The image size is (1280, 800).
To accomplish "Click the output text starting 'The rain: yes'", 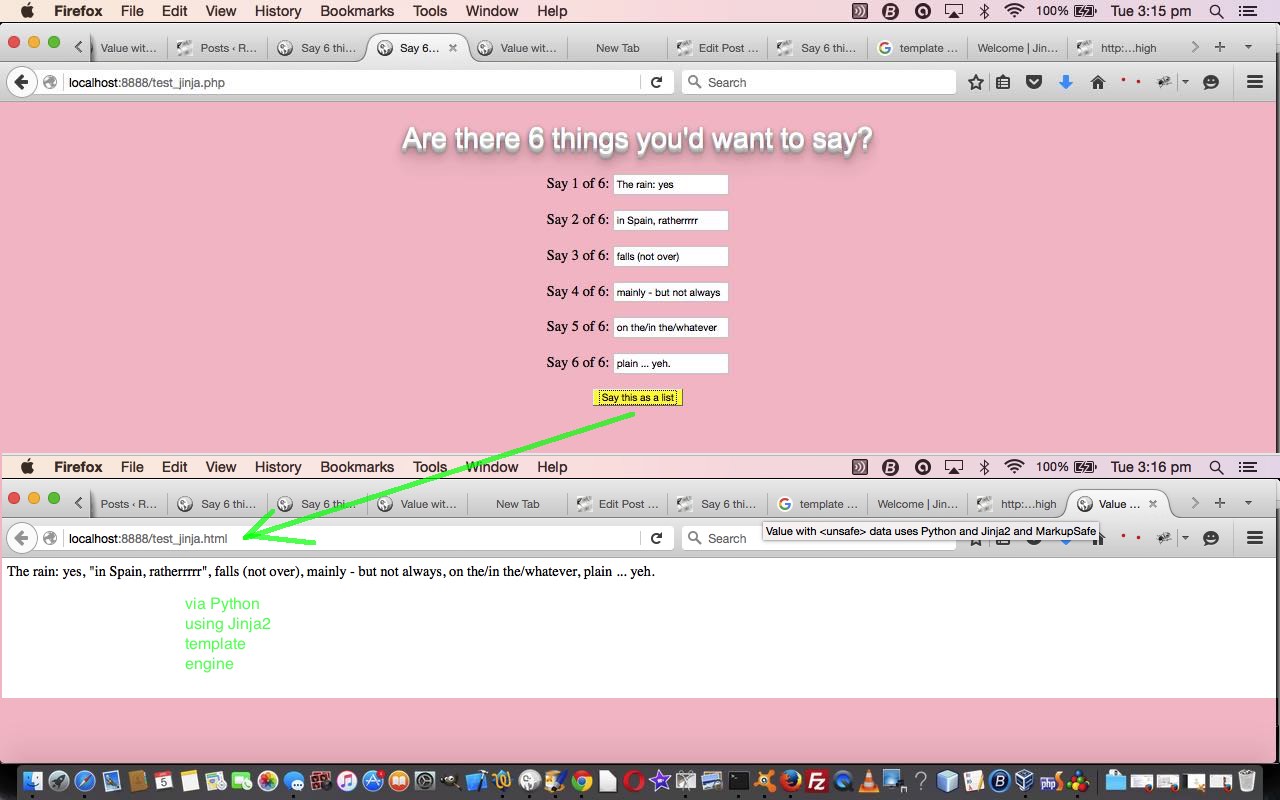I will 331,572.
